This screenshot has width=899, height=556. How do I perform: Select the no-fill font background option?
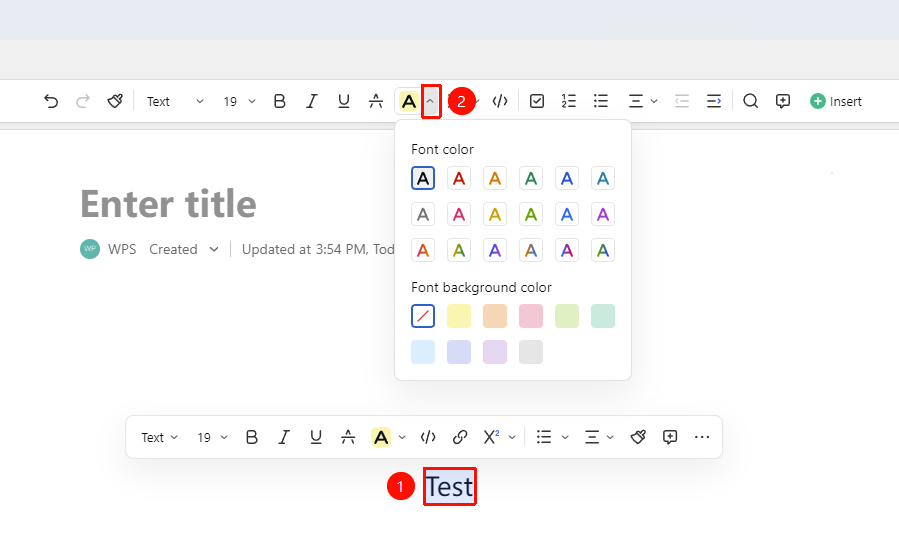(423, 316)
